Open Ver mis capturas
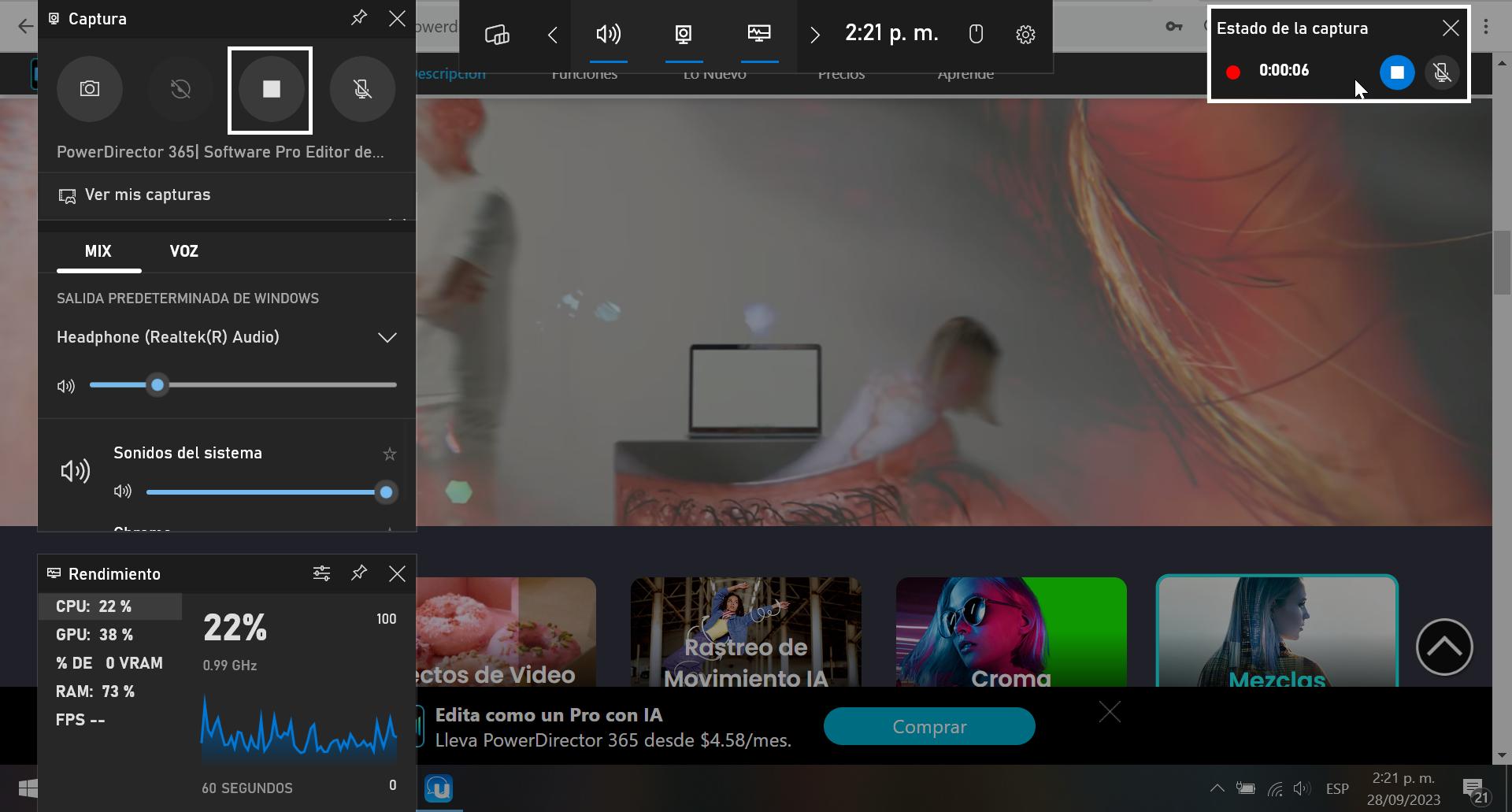 148,195
